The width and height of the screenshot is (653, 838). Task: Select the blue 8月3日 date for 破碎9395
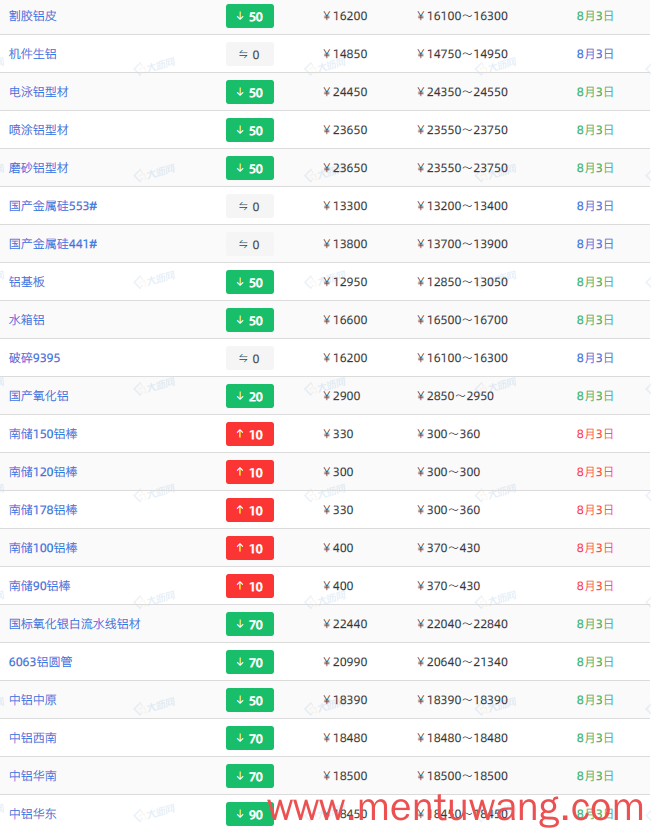595,358
